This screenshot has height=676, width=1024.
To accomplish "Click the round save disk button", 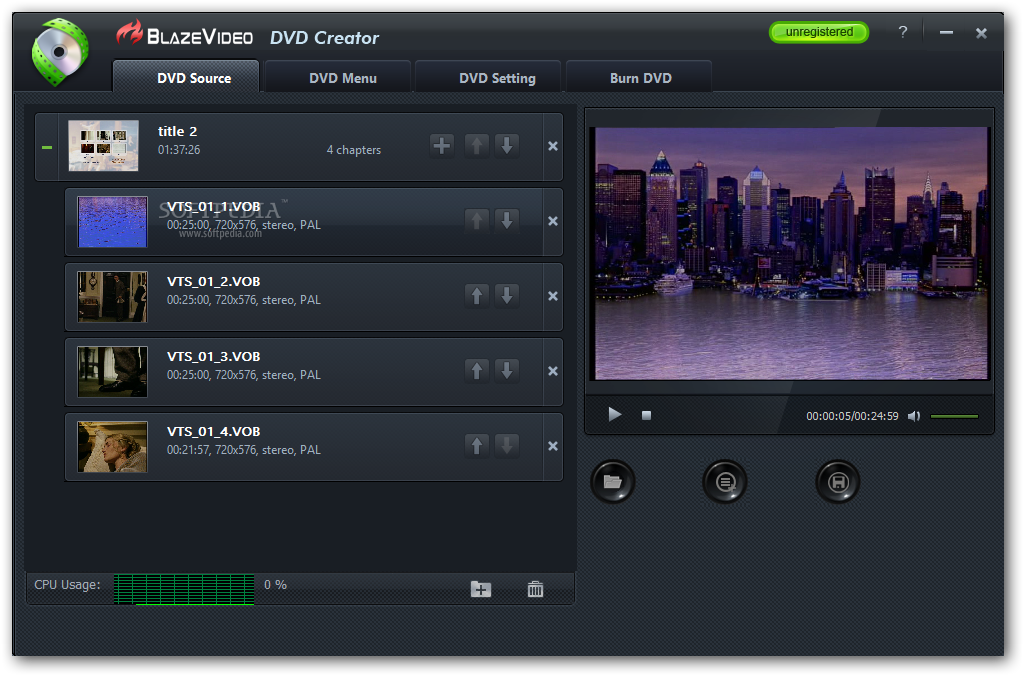I will point(838,482).
